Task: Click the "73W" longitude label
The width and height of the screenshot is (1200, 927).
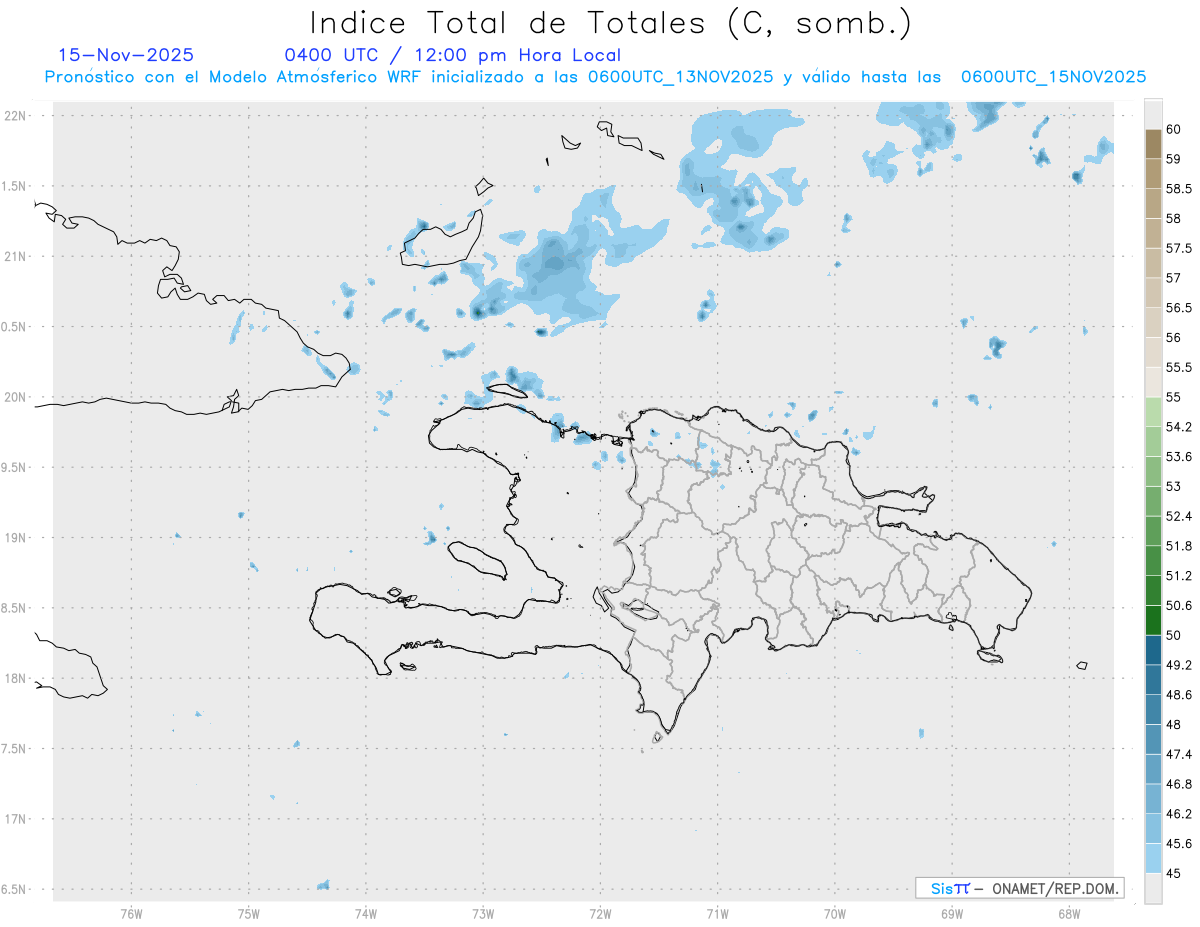Action: tap(483, 913)
